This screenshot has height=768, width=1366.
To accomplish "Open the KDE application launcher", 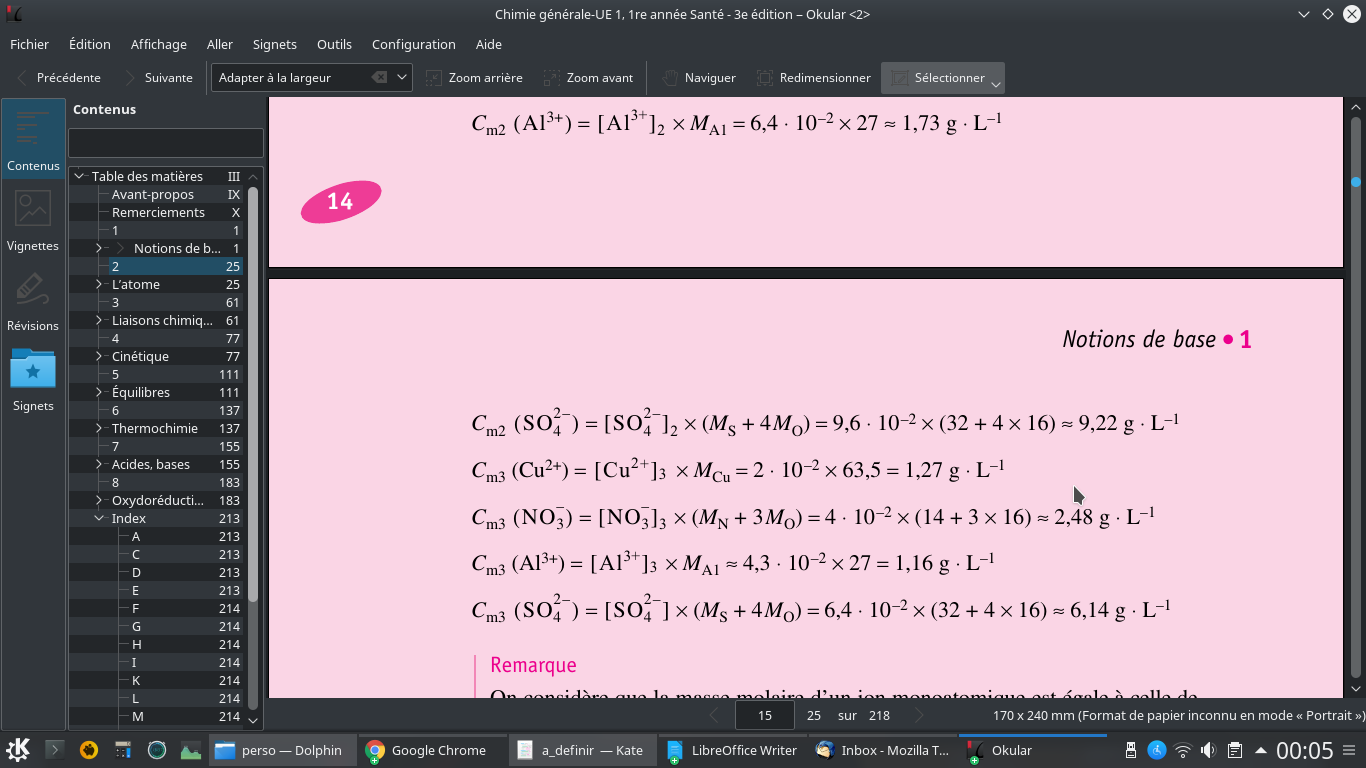I will click(x=18, y=750).
